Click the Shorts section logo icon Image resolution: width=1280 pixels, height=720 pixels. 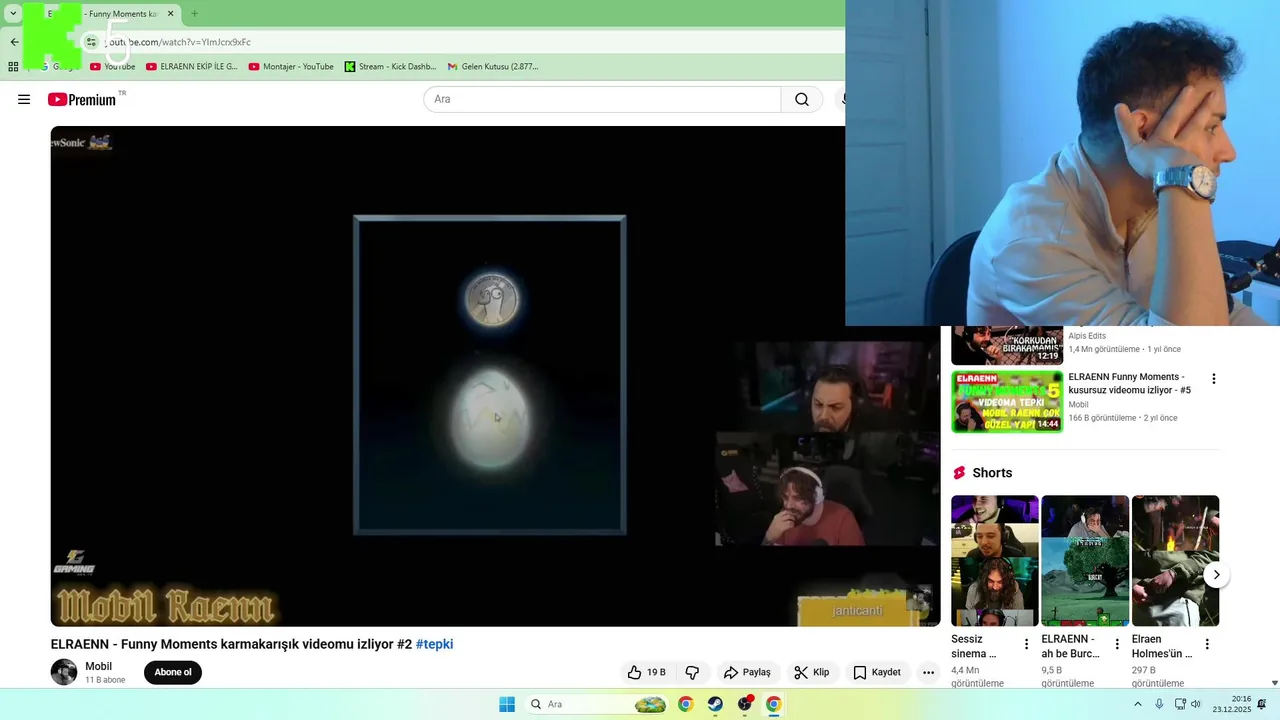coord(959,473)
